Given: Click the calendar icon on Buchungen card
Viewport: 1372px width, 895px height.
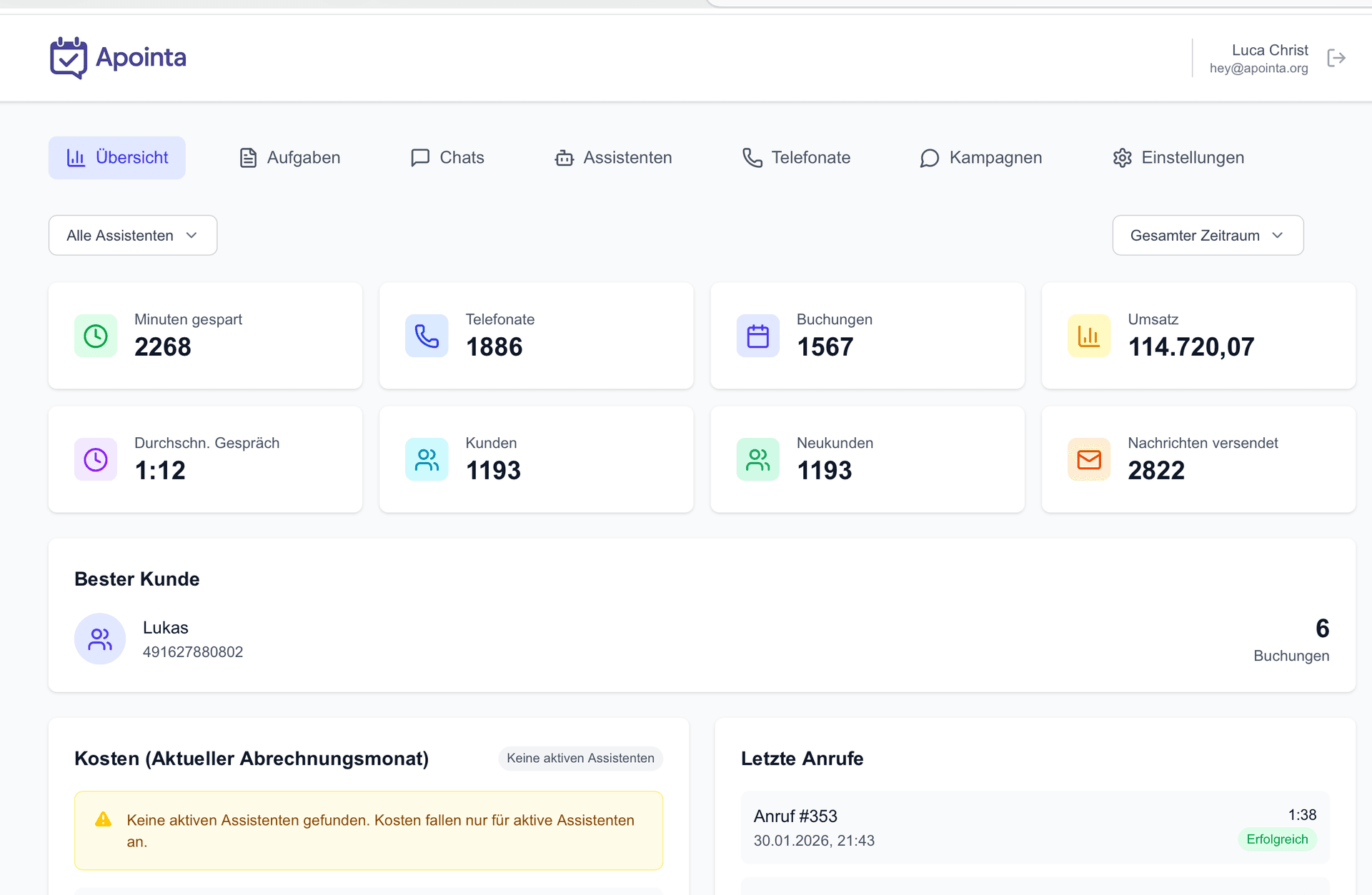Looking at the screenshot, I should 757,336.
